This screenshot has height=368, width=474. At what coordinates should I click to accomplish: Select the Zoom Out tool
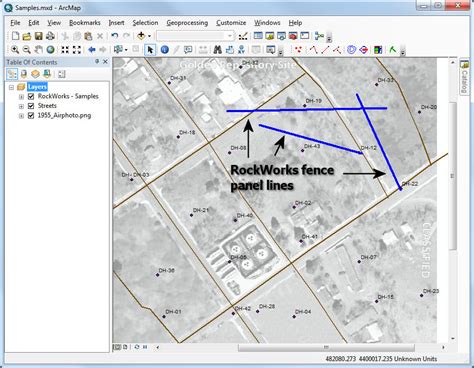pos(27,50)
